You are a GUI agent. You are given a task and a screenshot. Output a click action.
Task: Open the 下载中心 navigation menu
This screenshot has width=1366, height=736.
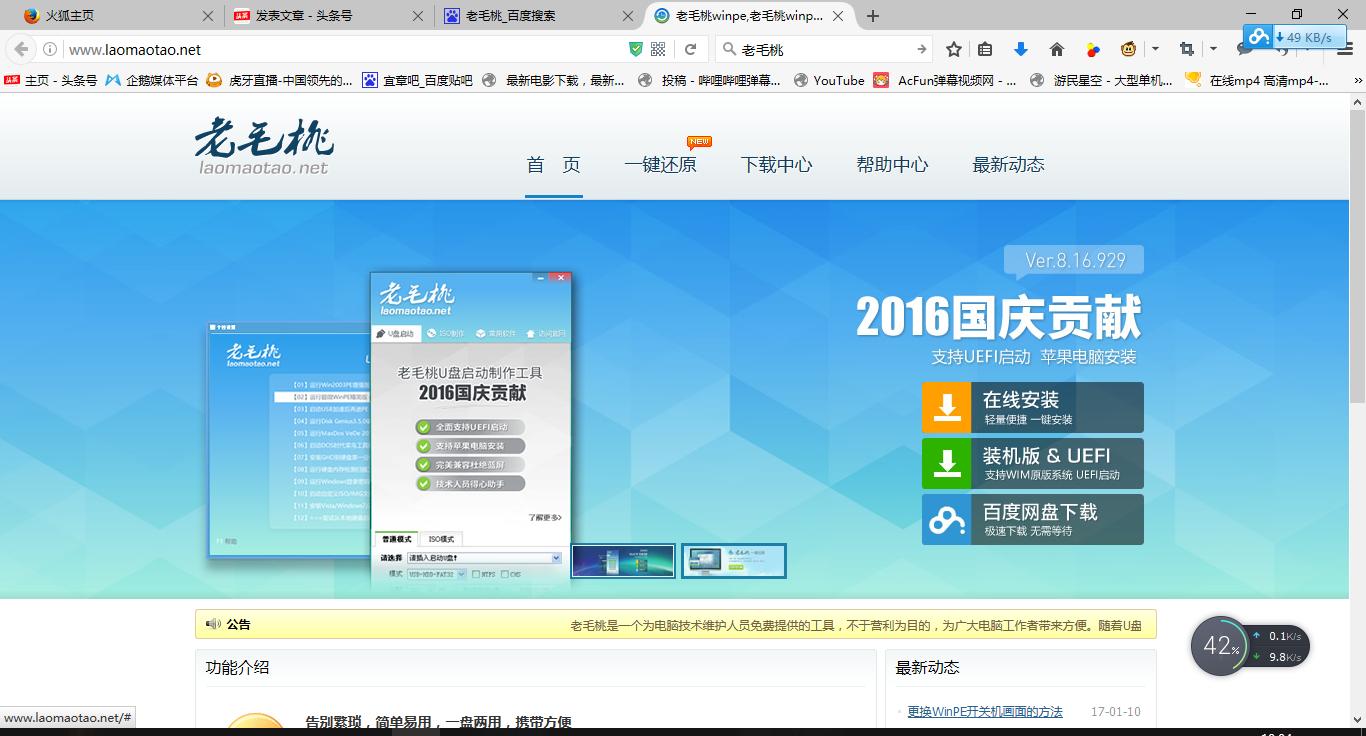point(776,164)
